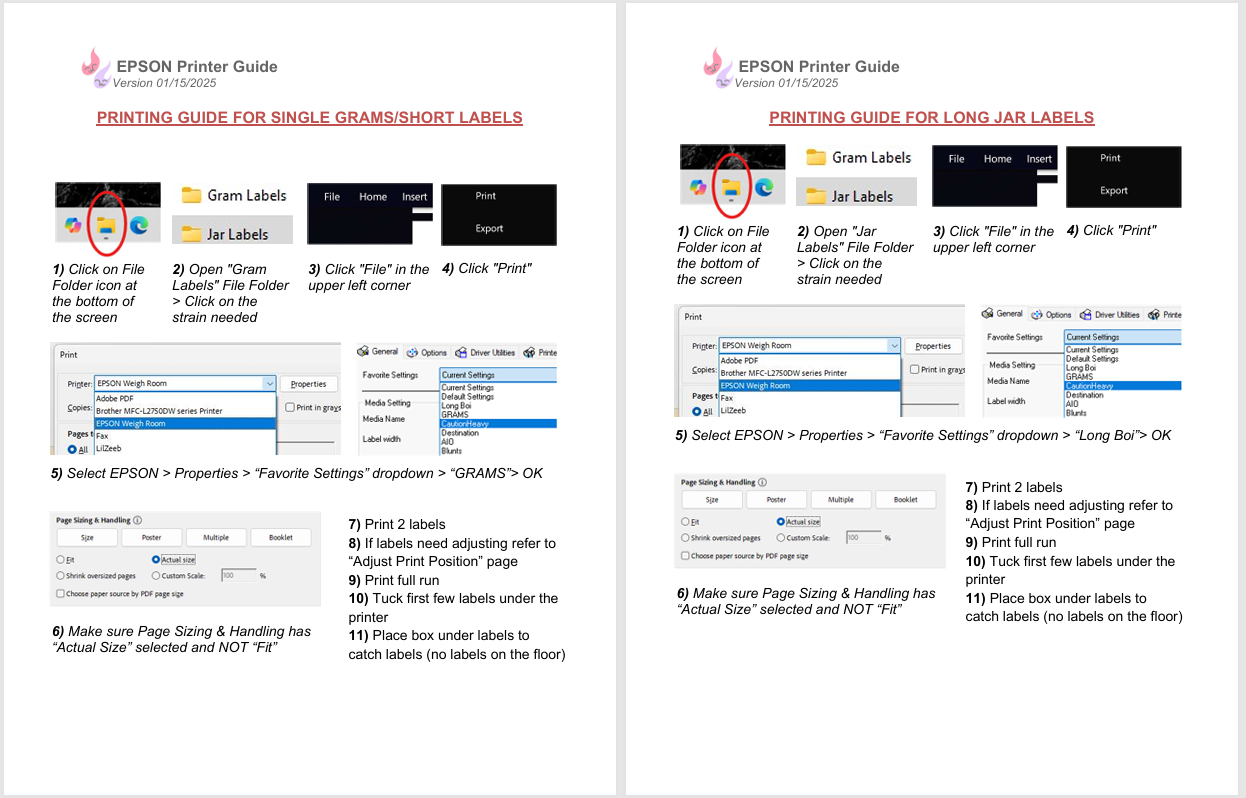This screenshot has width=1246, height=798.
Task: Open Printer dropdown arrow on Single Grams page
Action: coord(268,383)
